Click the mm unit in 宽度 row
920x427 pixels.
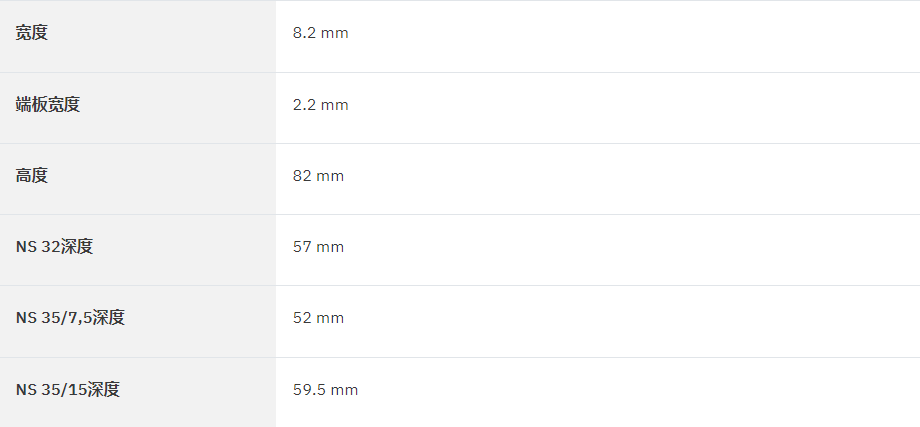(334, 33)
